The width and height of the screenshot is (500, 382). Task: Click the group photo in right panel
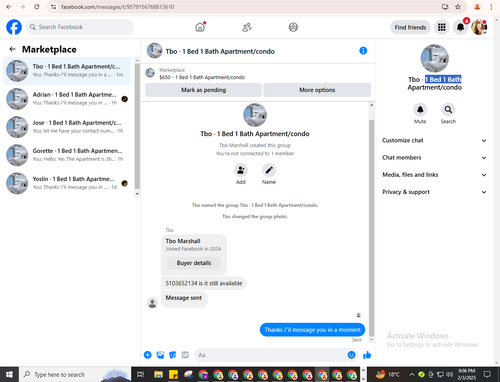434,58
